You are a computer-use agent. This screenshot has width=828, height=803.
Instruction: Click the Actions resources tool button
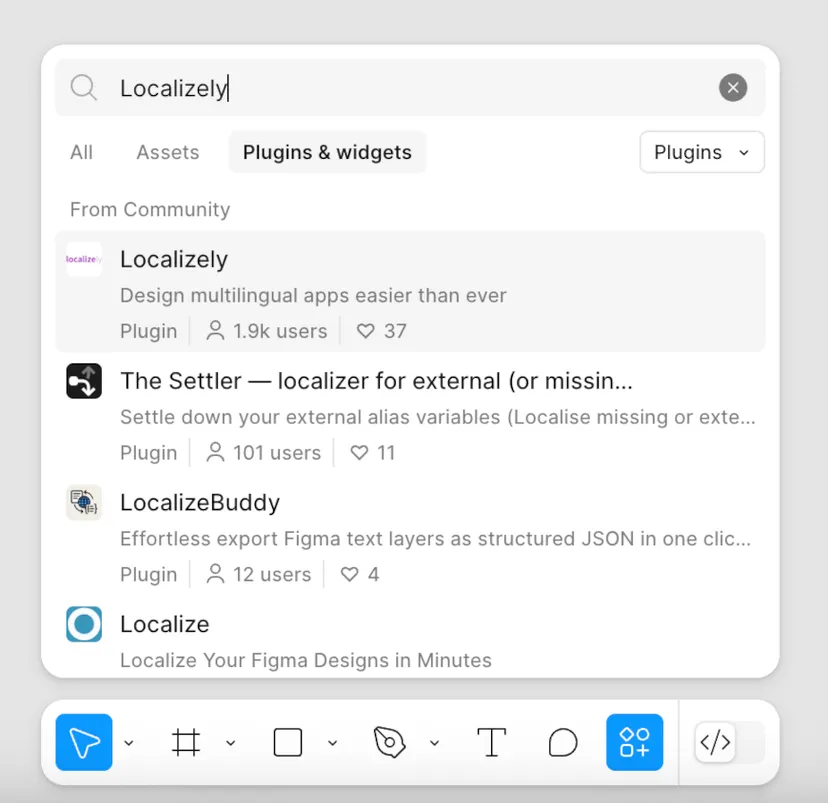(635, 742)
